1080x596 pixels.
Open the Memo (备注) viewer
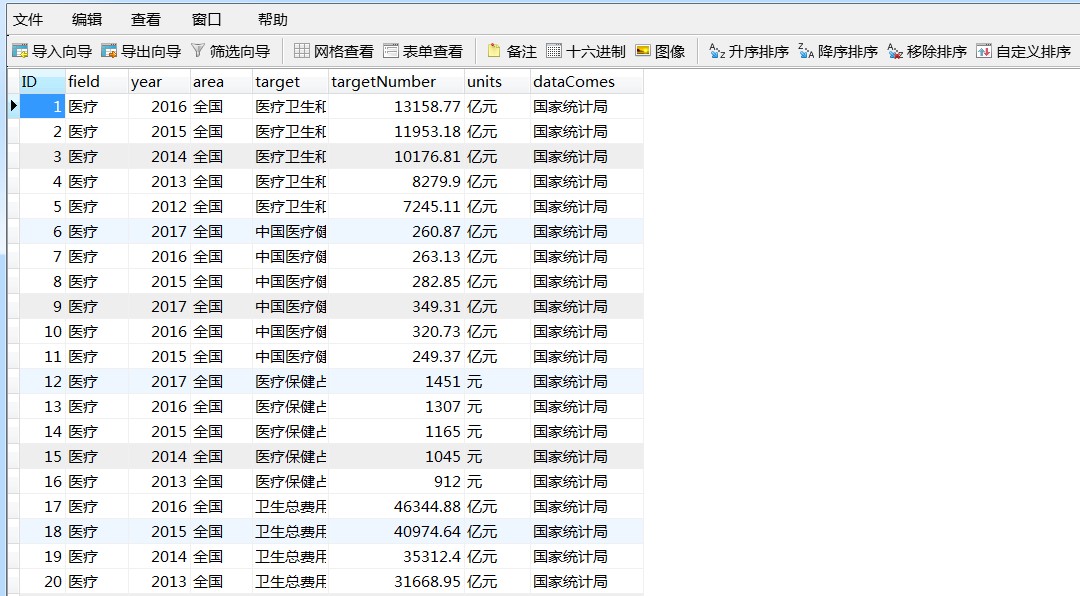(x=512, y=51)
